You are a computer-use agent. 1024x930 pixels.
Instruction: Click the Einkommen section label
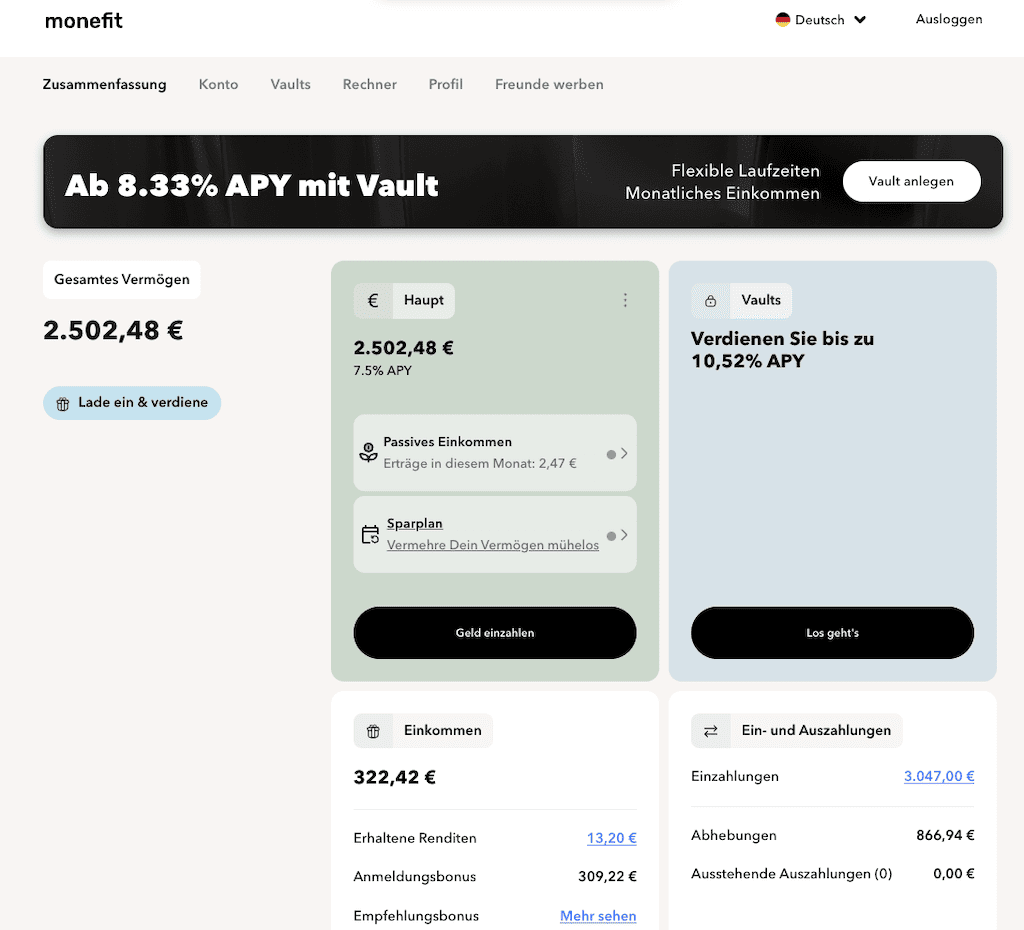442,730
